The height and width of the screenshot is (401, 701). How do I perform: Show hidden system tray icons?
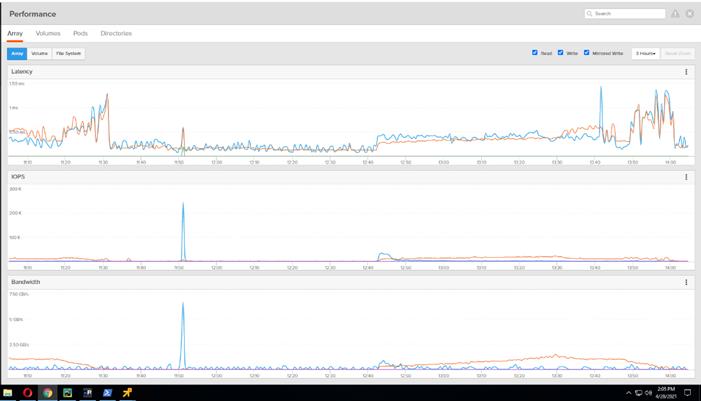coord(629,393)
